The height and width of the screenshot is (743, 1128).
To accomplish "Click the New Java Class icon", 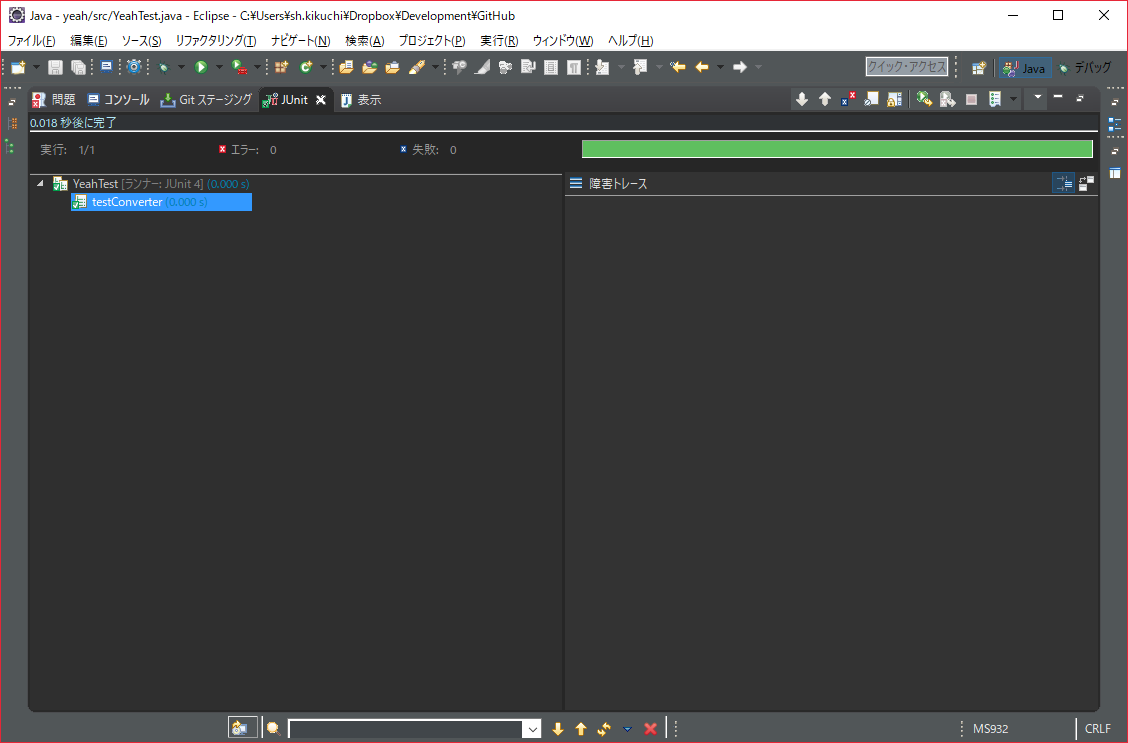I will (306, 67).
